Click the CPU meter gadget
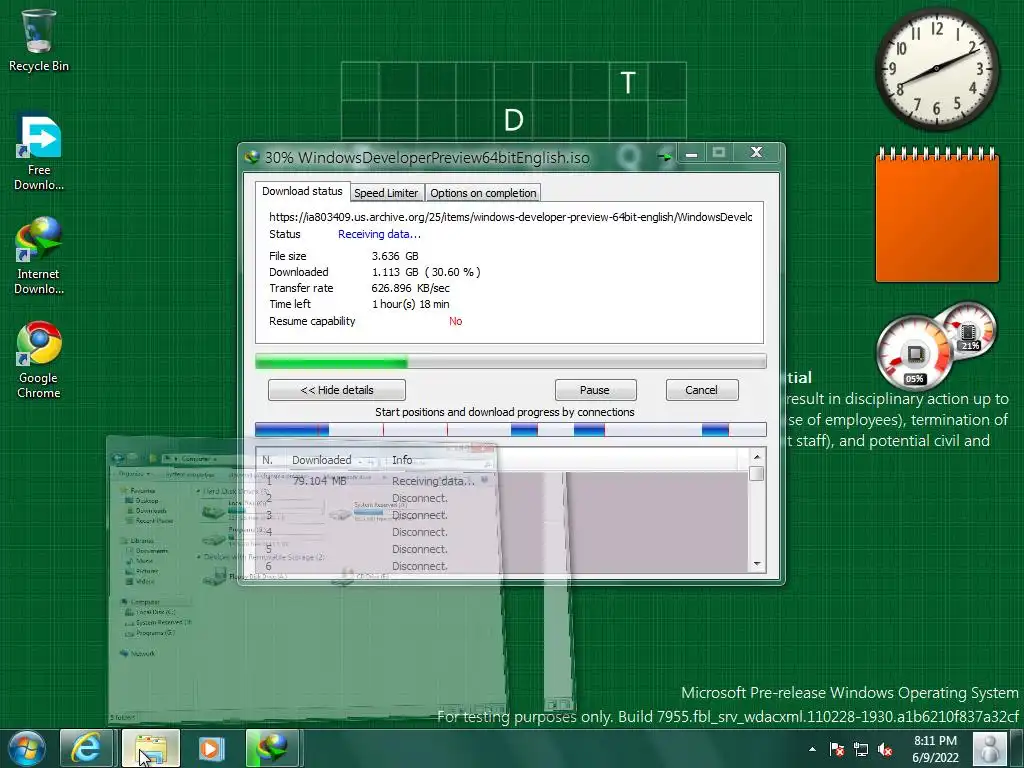The image size is (1024, 768). pos(914,353)
